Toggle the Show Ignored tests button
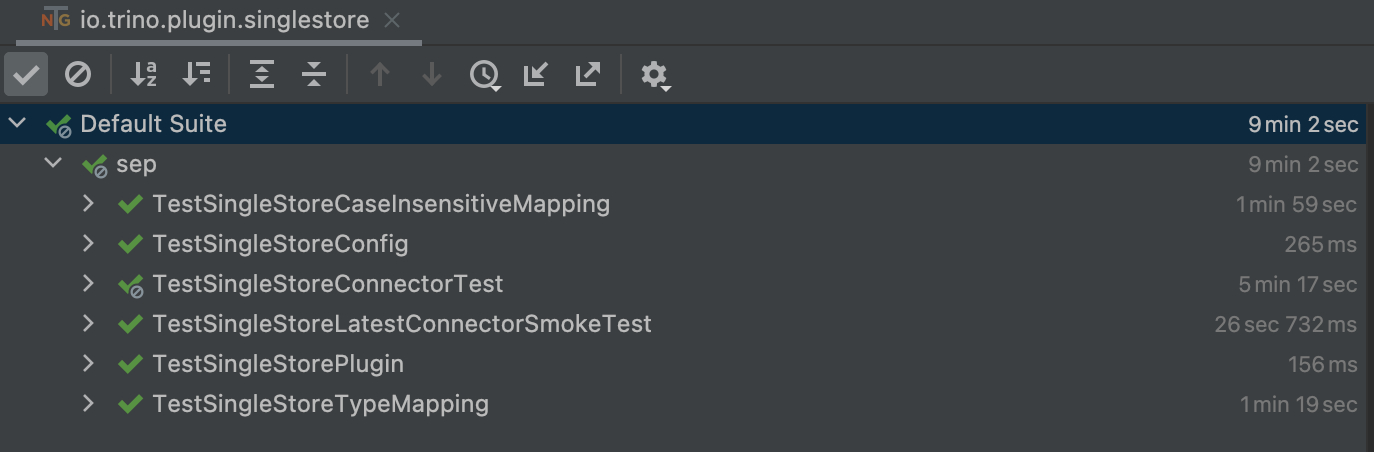The height and width of the screenshot is (452, 1374). point(78,75)
